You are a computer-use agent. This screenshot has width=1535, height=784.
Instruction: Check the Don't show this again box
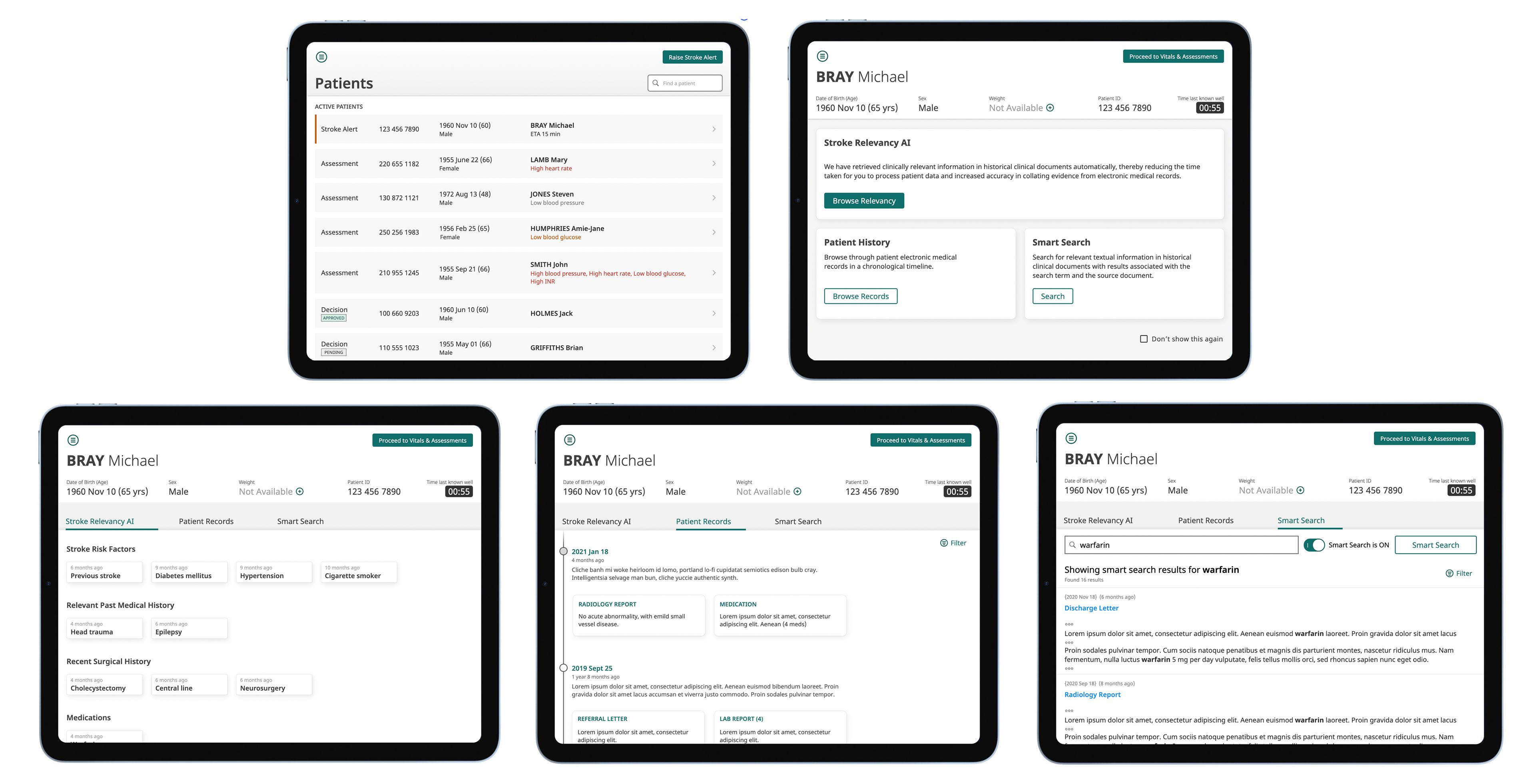click(x=1144, y=339)
